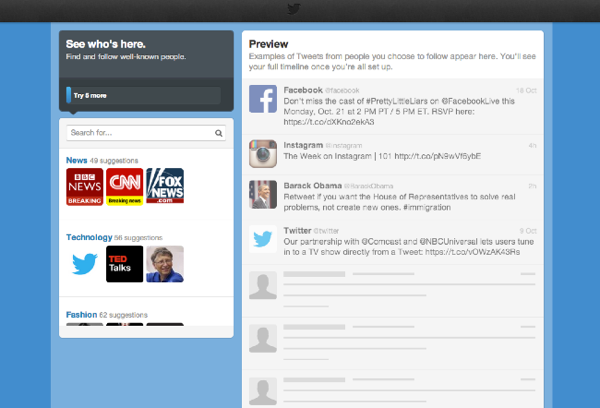The width and height of the screenshot is (600, 408).
Task: Click the Twitter name in fourth tweet
Action: tap(297, 230)
